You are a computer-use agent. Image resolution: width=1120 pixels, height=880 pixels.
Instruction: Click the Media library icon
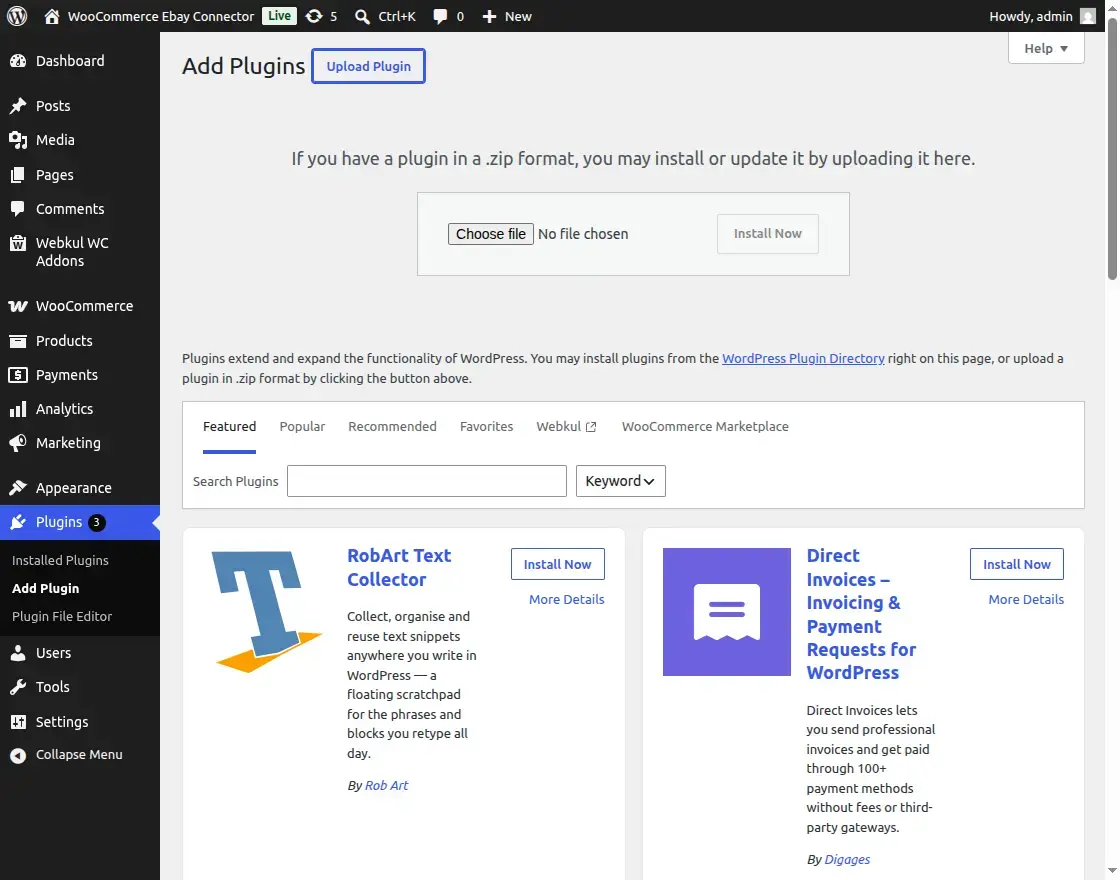tap(18, 140)
